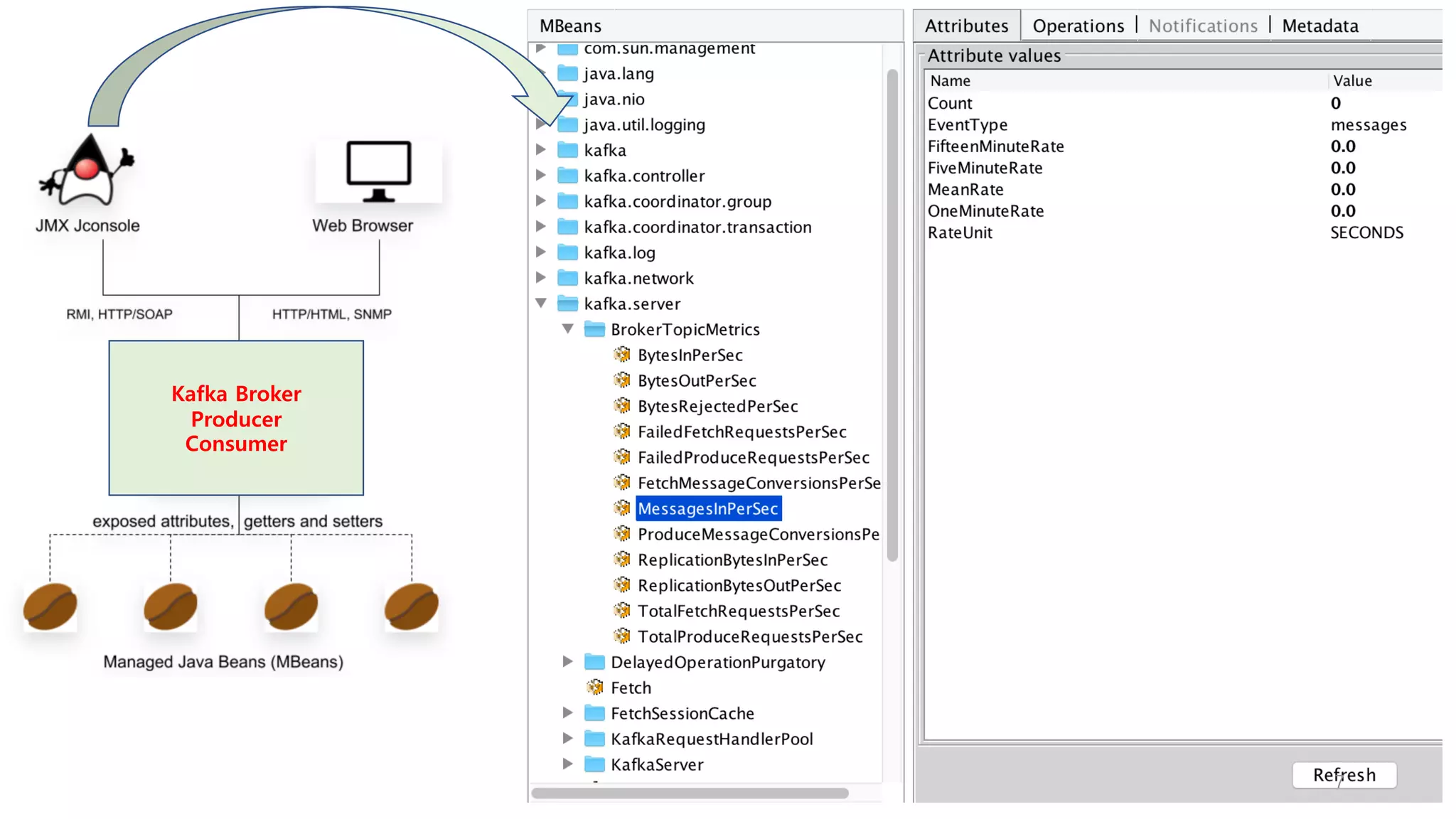Open the Metadata tab
The width and height of the screenshot is (1456, 819).
coord(1319,26)
